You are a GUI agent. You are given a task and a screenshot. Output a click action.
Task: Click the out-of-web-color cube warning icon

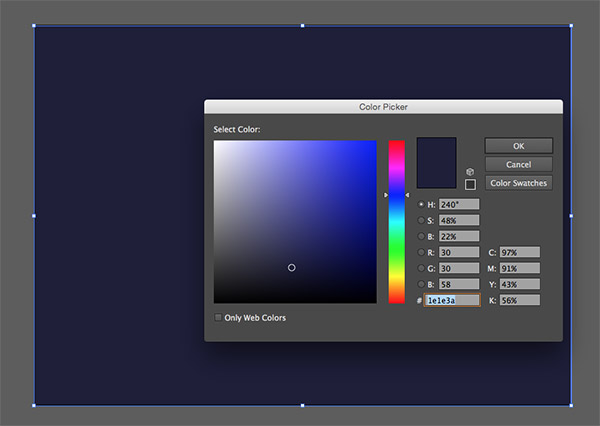[x=471, y=172]
